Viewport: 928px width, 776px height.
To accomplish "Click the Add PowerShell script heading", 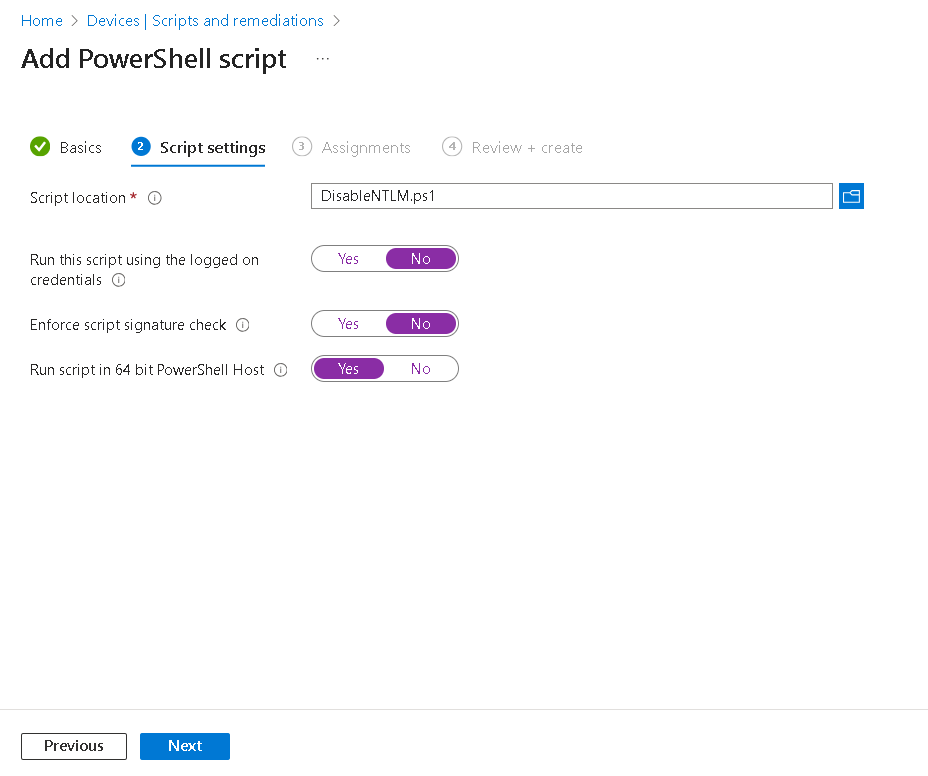I will pyautogui.click(x=154, y=59).
